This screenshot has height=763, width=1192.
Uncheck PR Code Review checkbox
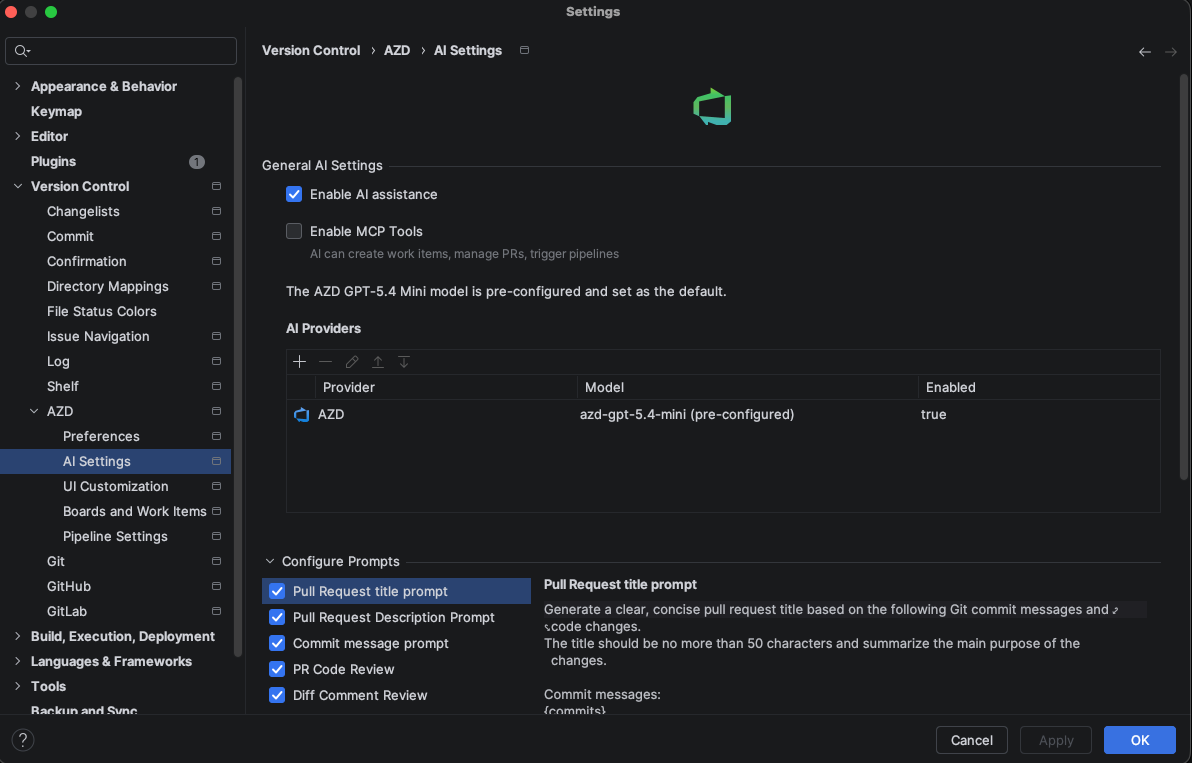pos(277,670)
